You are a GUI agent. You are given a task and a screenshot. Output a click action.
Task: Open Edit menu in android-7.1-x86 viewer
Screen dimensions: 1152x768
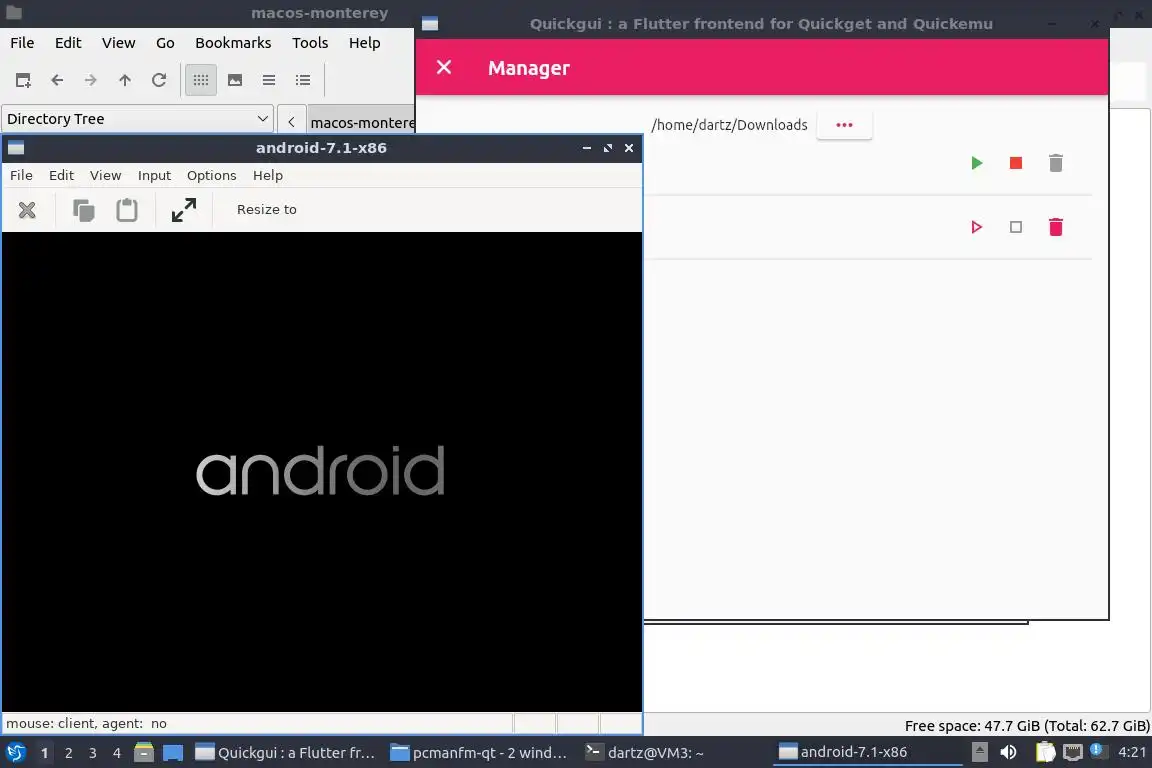[x=62, y=175]
